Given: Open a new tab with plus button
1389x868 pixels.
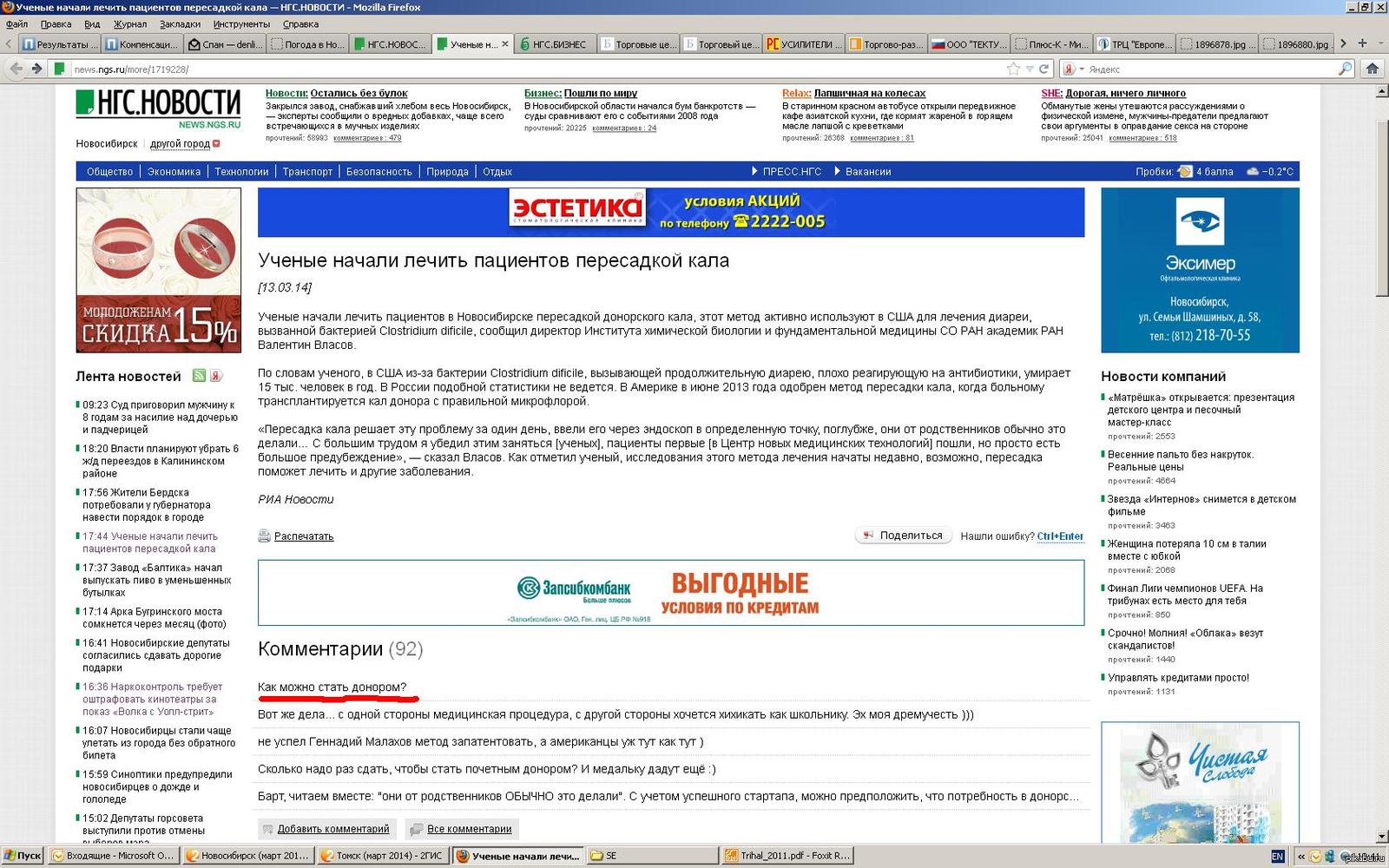Looking at the screenshot, I should click(x=1362, y=43).
